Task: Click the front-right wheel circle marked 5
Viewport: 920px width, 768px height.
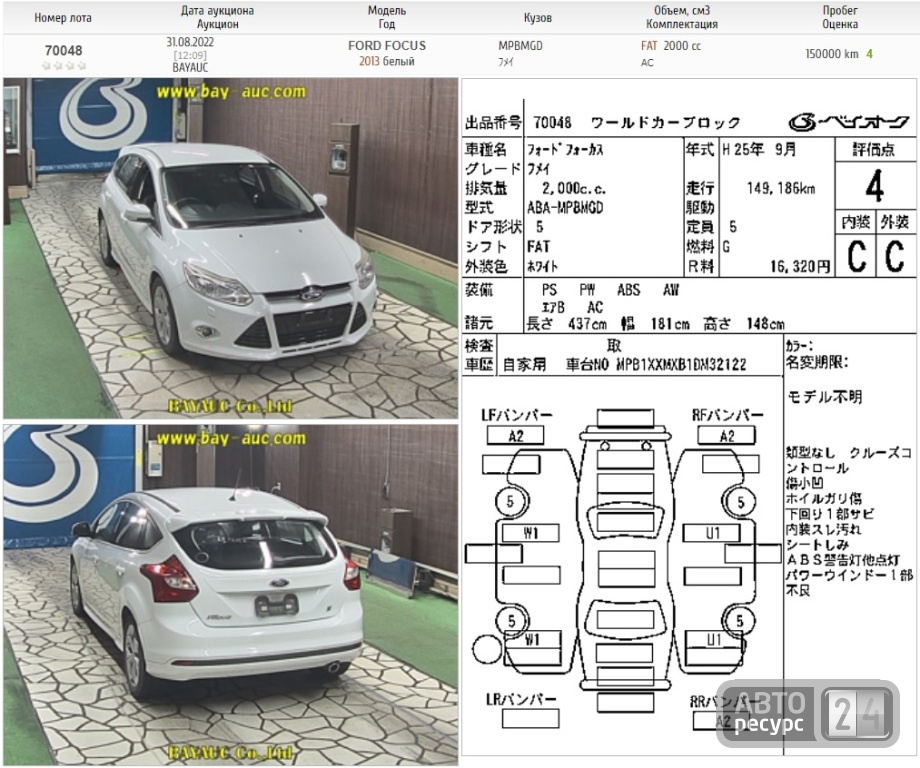Action: pos(741,502)
